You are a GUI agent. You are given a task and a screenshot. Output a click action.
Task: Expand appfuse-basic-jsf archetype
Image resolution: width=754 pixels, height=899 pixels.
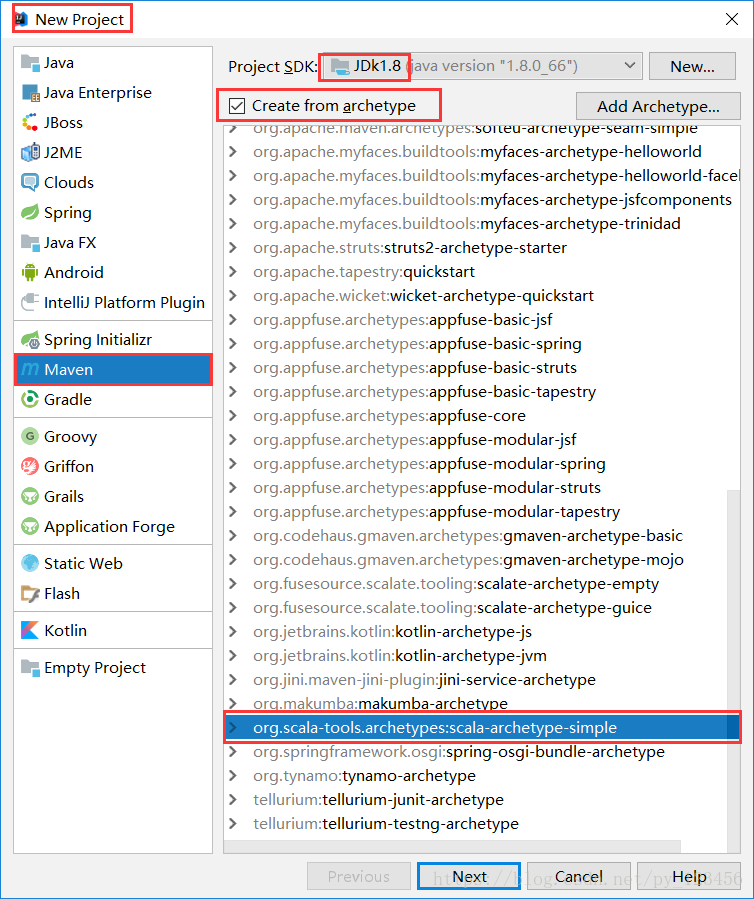[x=233, y=319]
